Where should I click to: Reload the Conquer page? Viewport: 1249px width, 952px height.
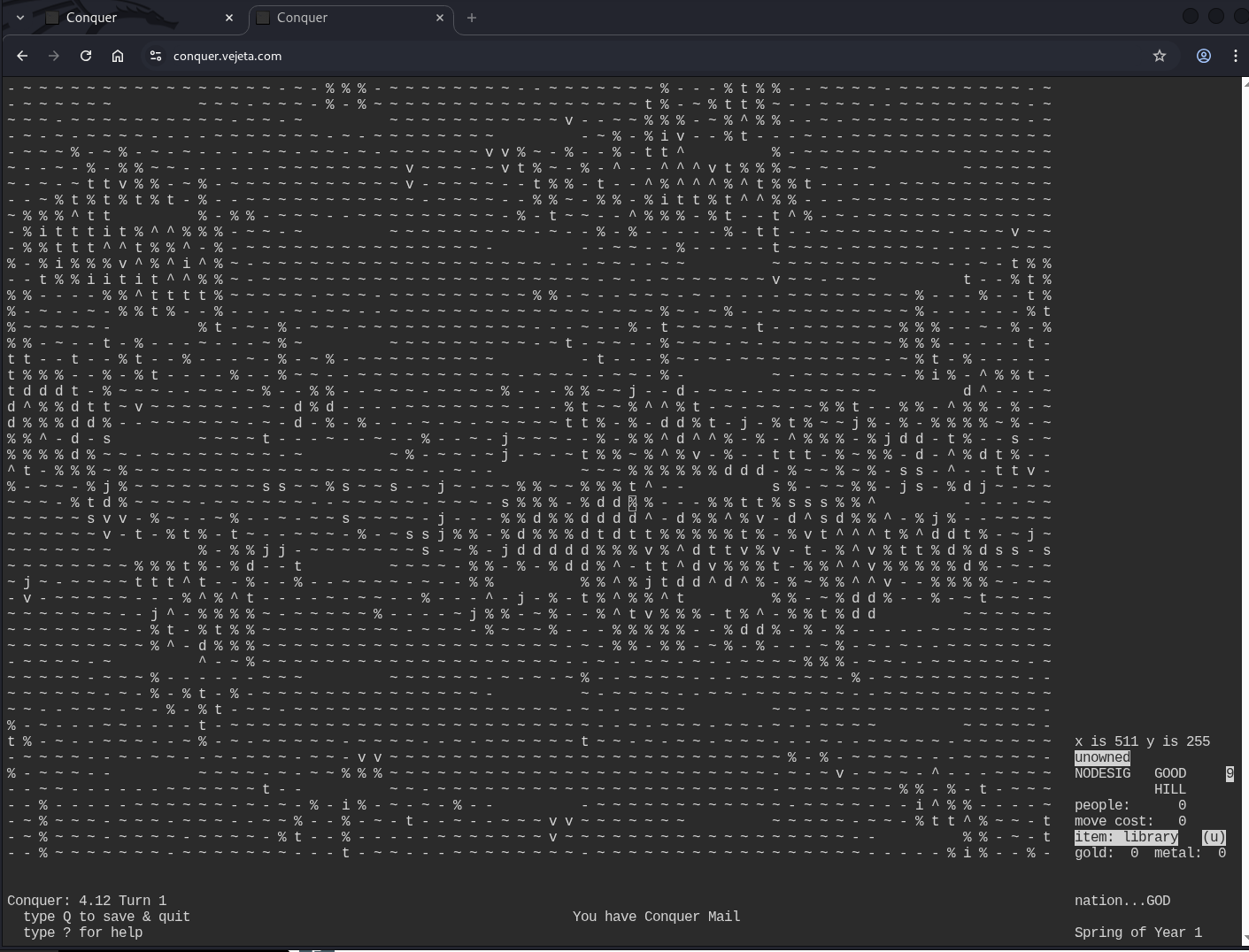pyautogui.click(x=86, y=56)
